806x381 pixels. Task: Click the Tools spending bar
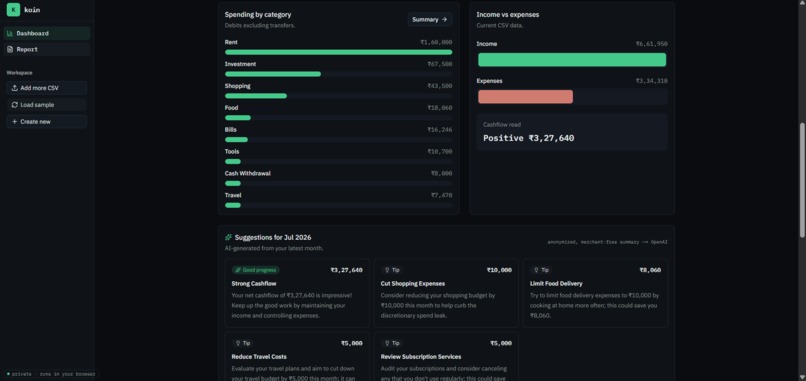233,161
